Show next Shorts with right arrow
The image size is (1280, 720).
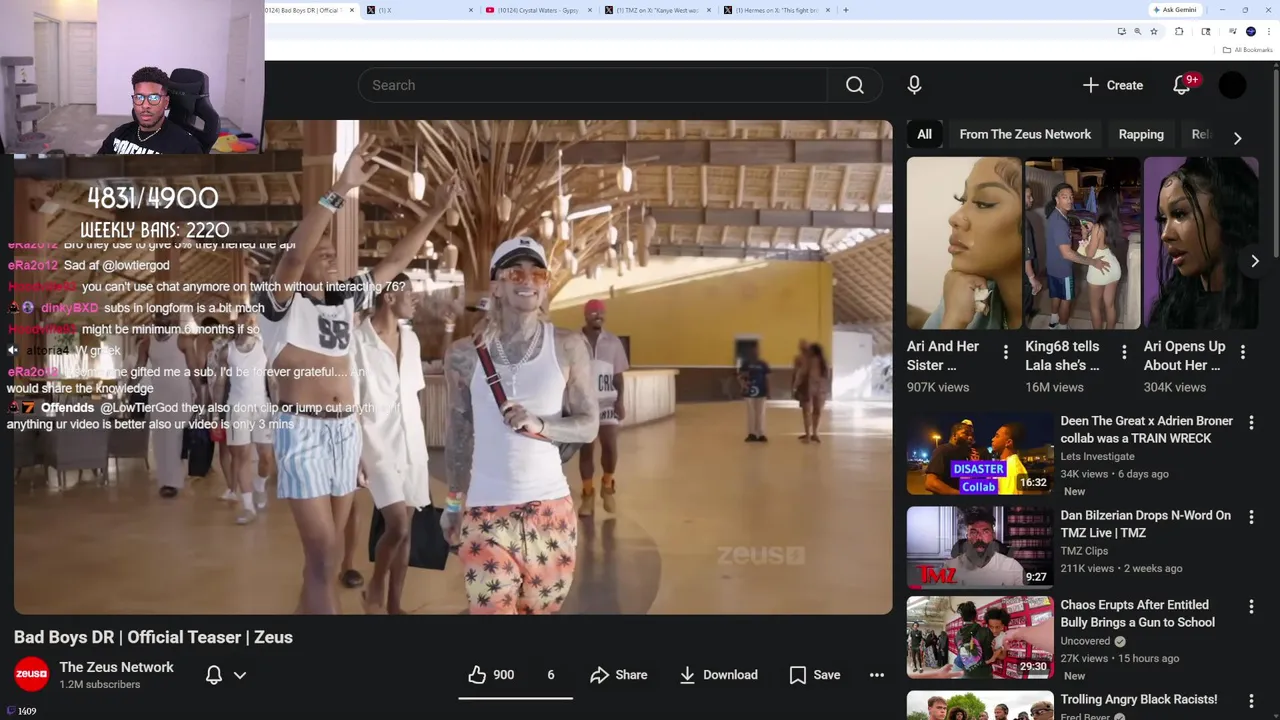1255,261
